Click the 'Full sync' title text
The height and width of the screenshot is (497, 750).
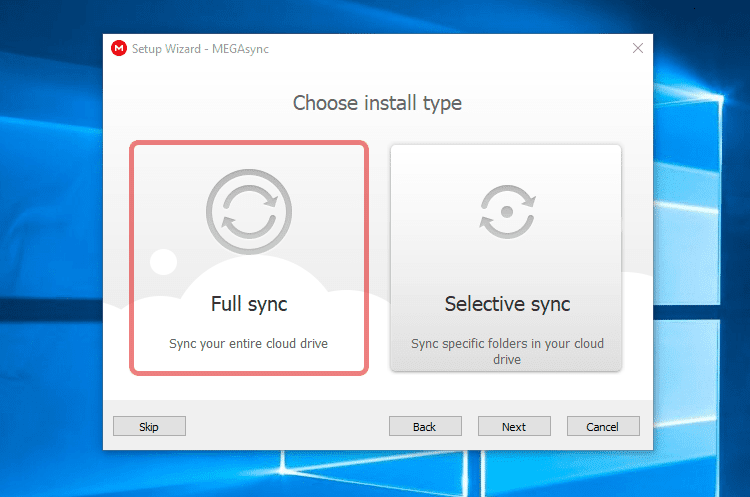click(x=249, y=304)
